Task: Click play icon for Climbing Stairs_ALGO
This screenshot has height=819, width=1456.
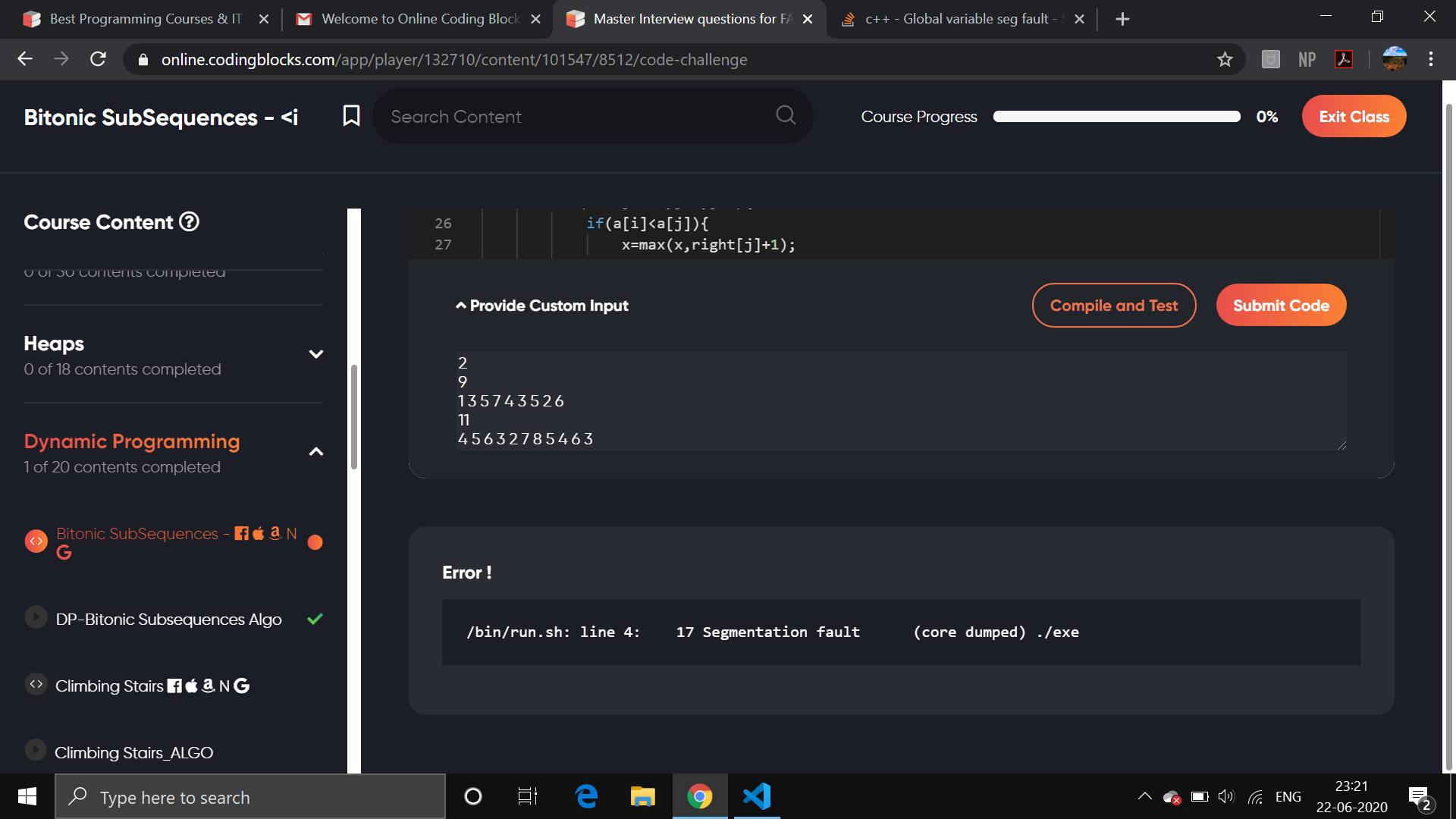Action: coord(36,750)
